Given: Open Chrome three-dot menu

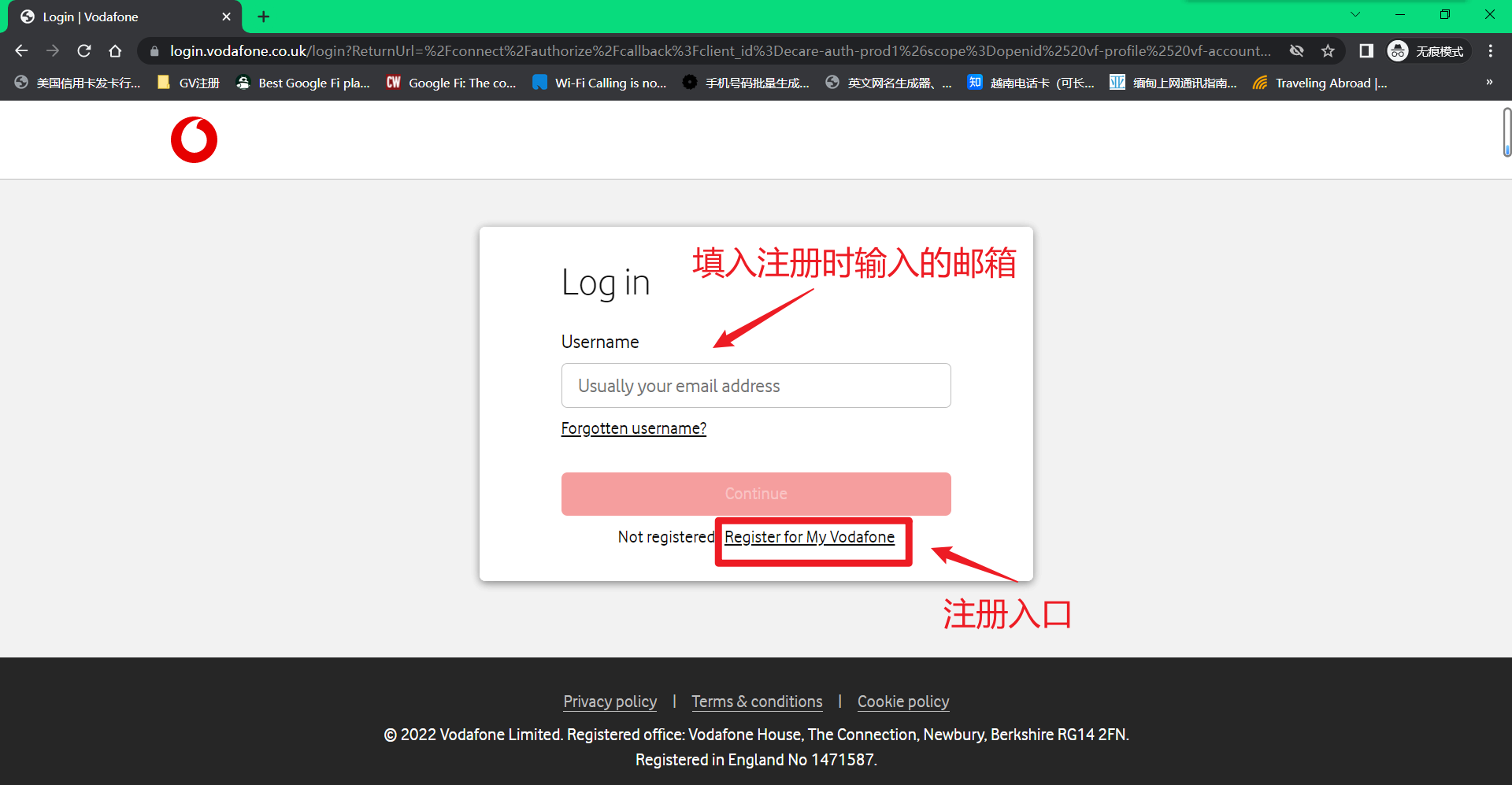Looking at the screenshot, I should (1490, 51).
